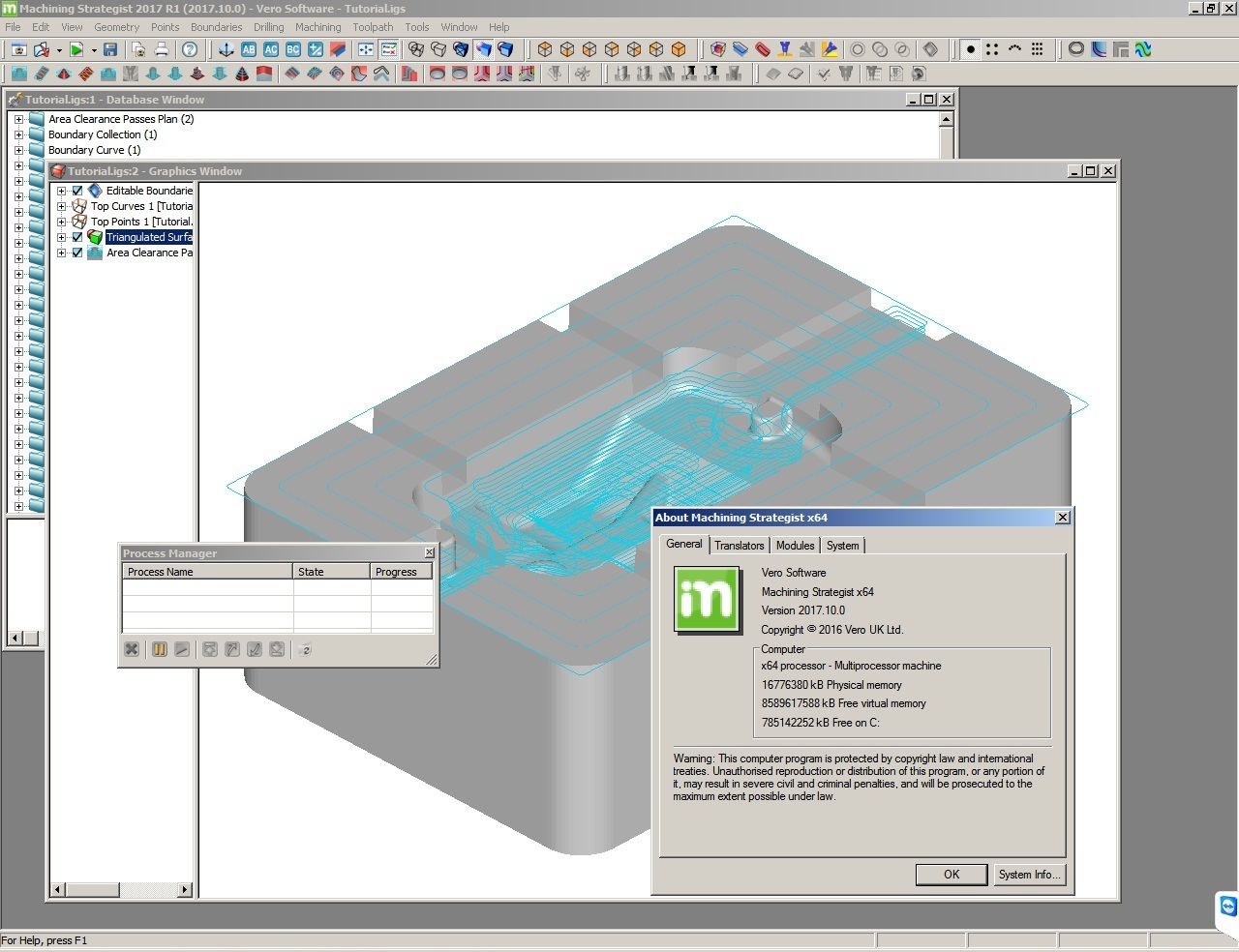Click the Database Window scroll up arrow

[x=947, y=119]
